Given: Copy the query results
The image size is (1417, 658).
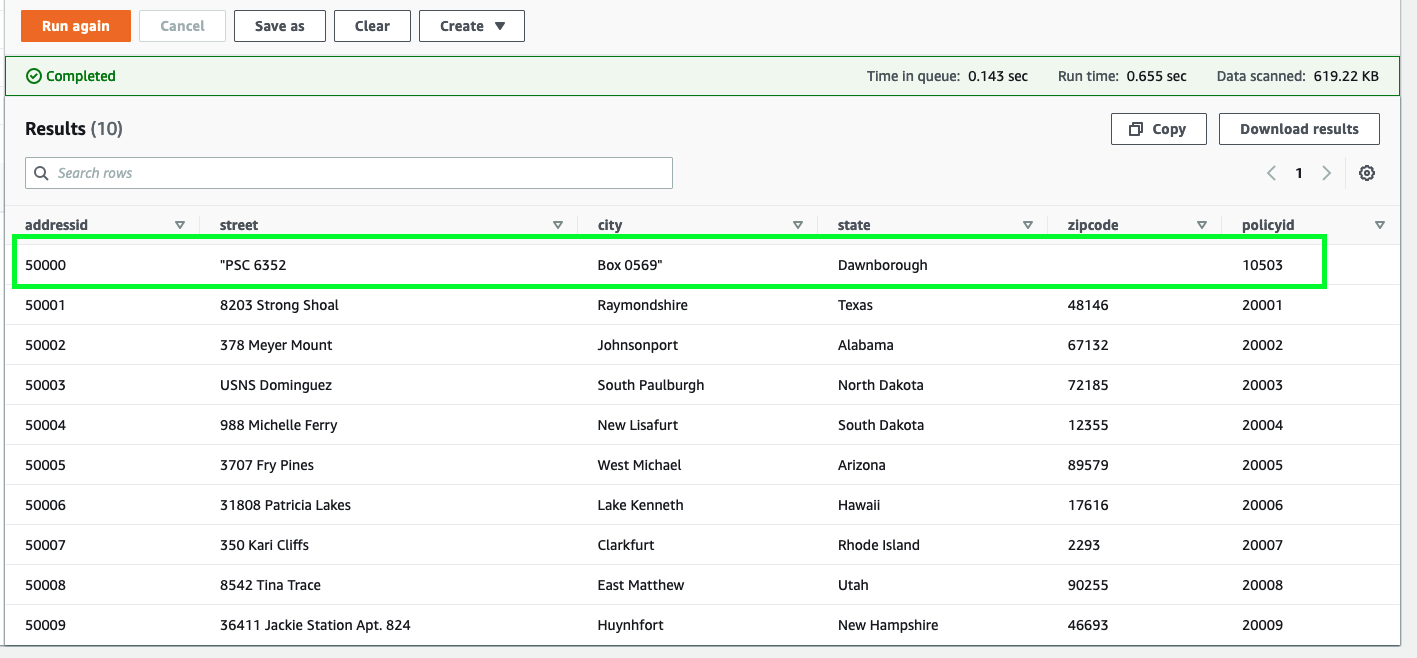Looking at the screenshot, I should pyautogui.click(x=1158, y=129).
